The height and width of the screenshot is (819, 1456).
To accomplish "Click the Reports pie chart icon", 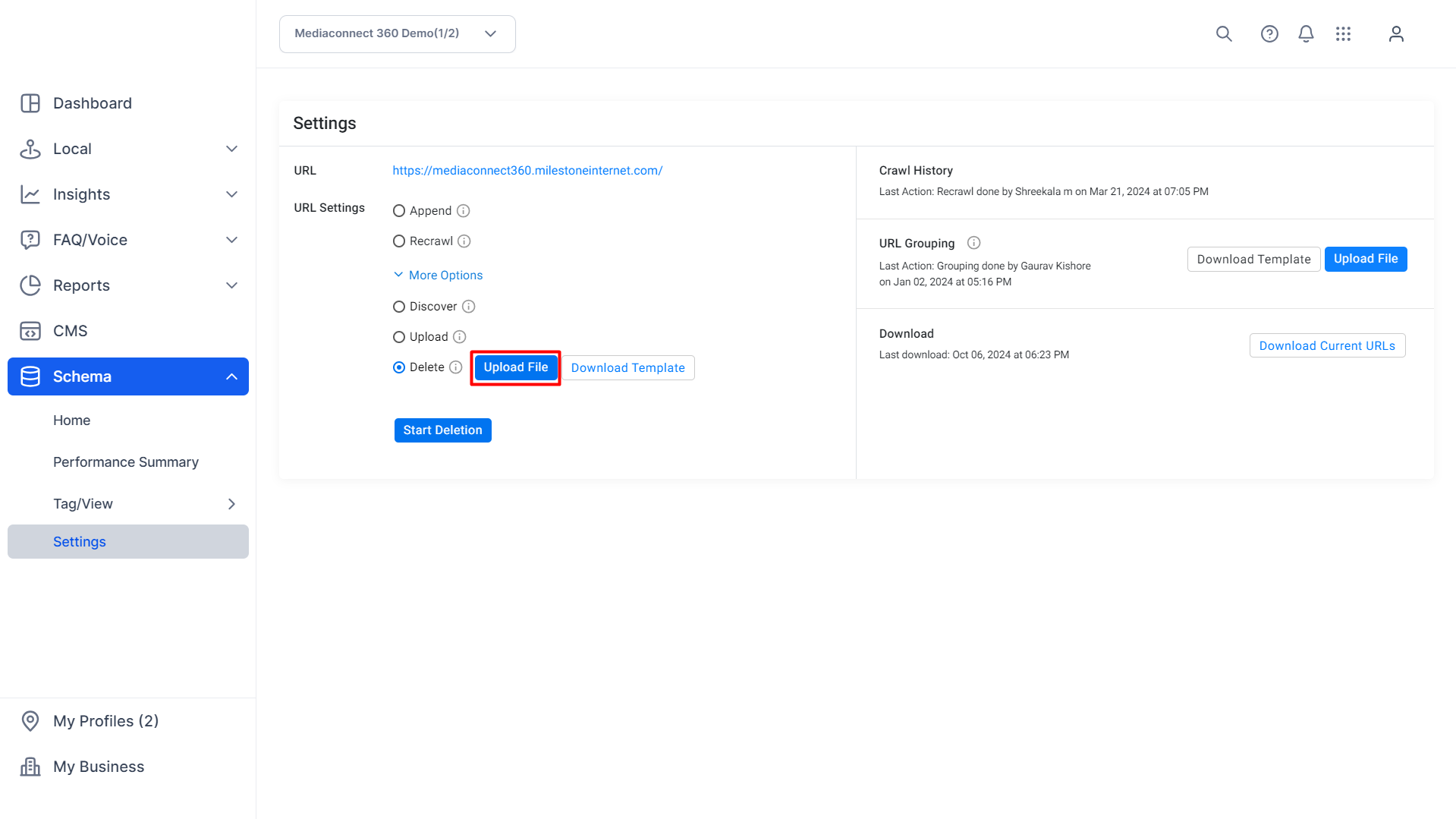I will [x=30, y=285].
